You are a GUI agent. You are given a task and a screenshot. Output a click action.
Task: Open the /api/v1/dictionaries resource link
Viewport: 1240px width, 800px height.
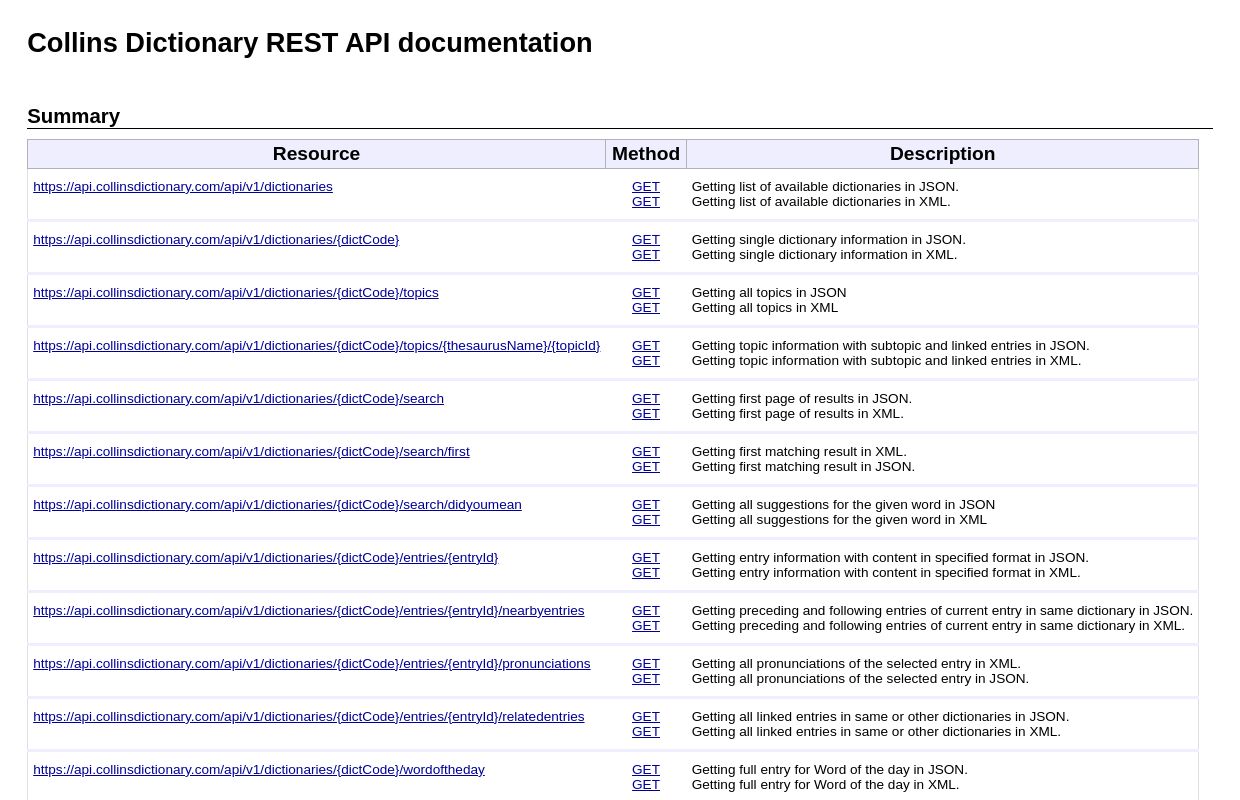point(183,187)
